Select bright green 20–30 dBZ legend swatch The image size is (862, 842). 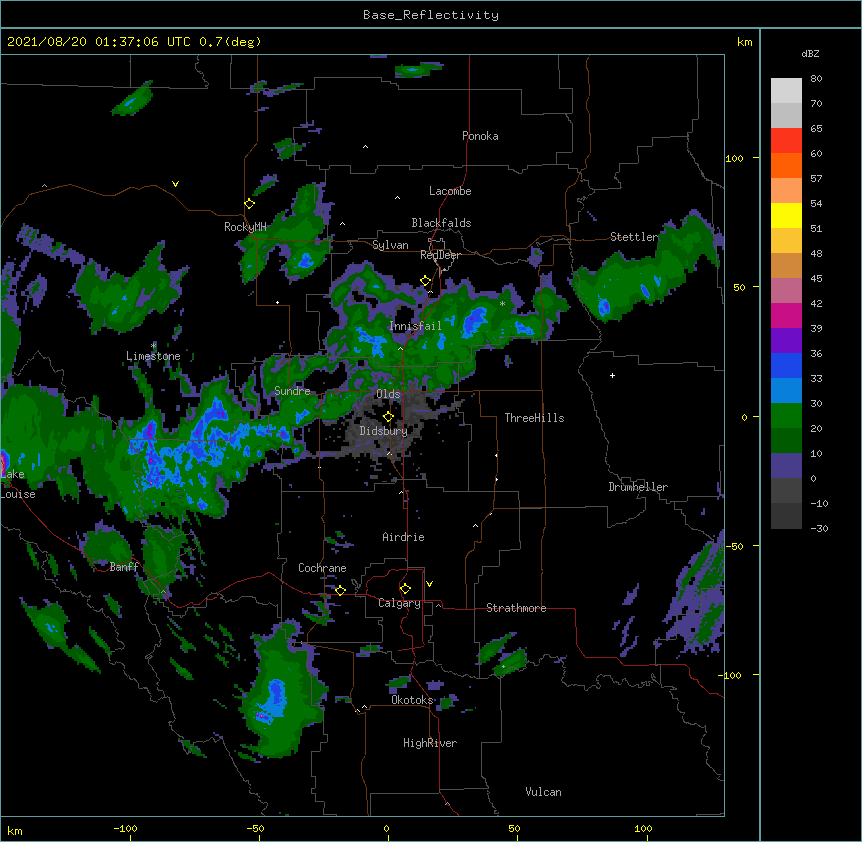(786, 416)
